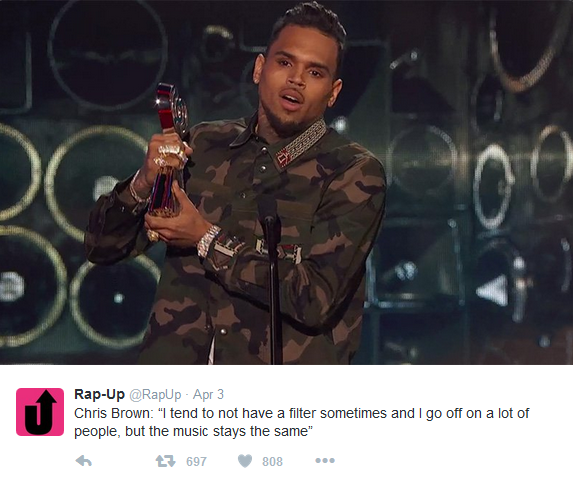573x490 pixels.
Task: Click the "Chris Brown:" text in the tweet
Action: click(x=113, y=413)
